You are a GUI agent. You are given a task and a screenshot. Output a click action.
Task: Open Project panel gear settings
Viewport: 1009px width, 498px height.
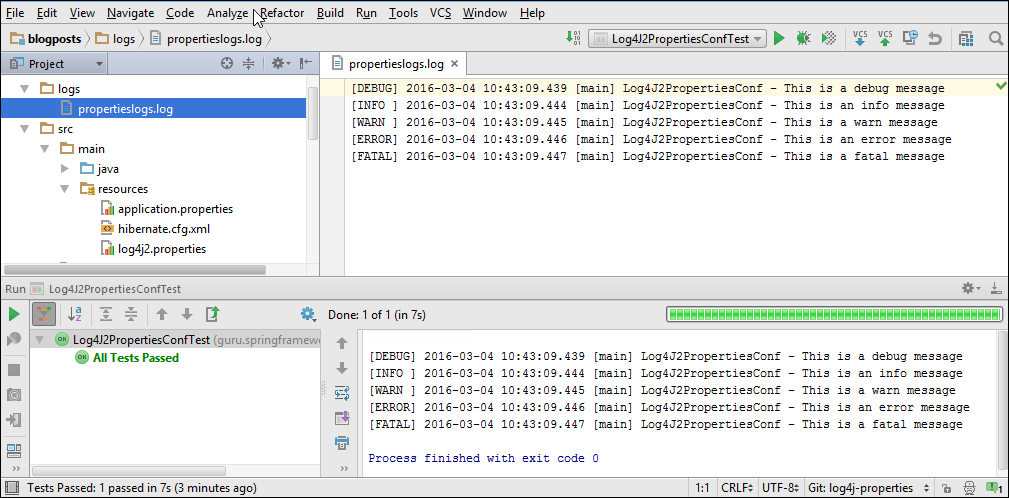point(281,63)
